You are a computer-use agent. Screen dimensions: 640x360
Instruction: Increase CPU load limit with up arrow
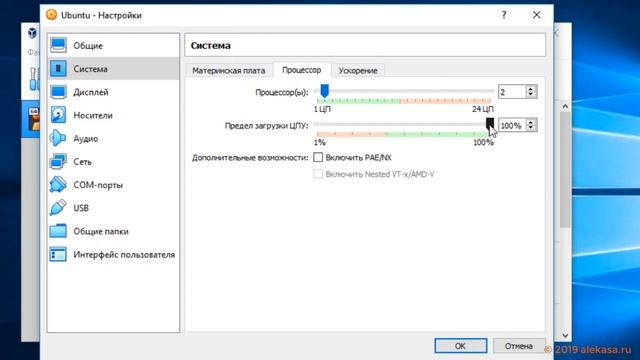(531, 122)
